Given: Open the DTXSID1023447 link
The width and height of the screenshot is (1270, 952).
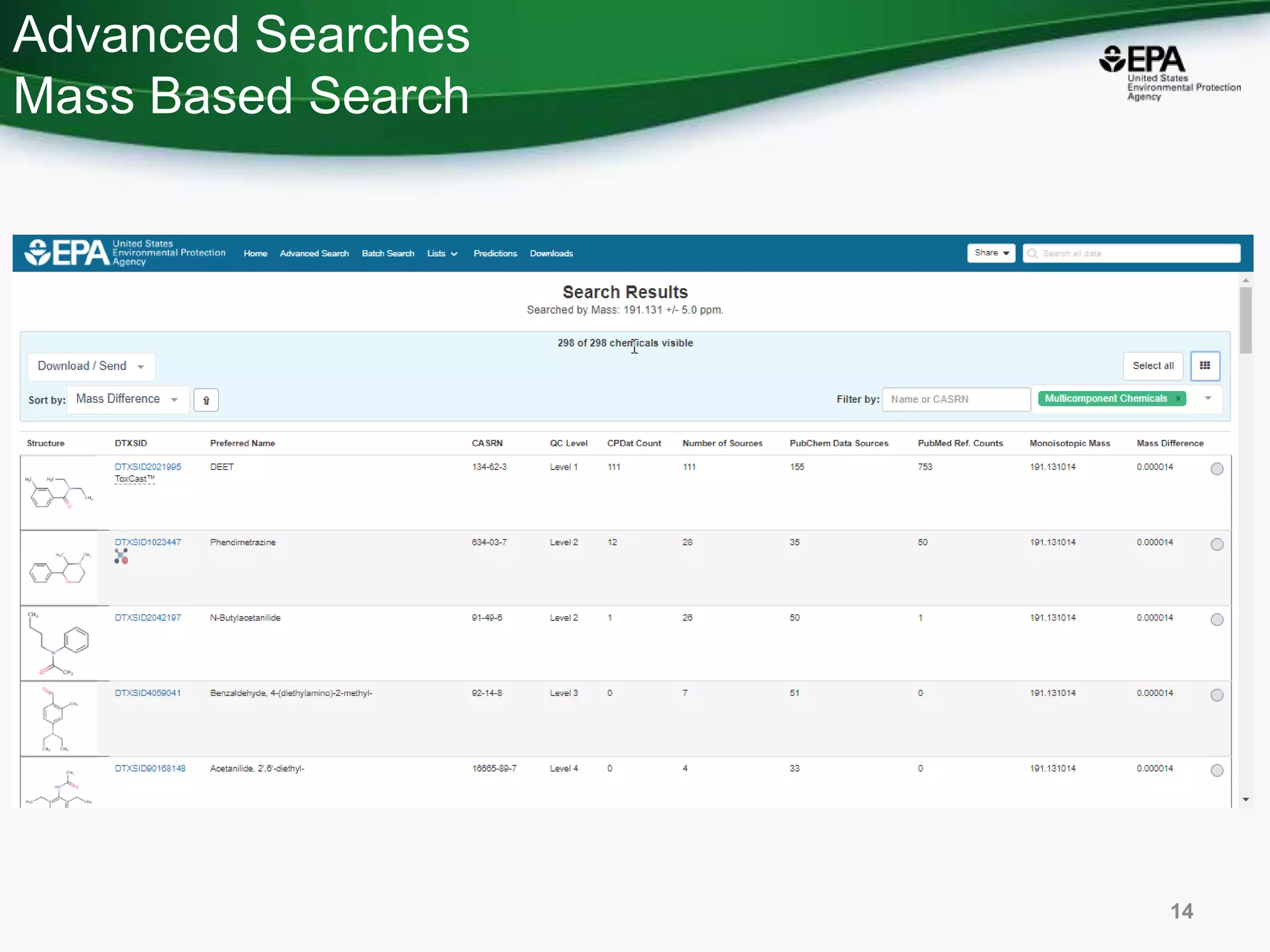Looking at the screenshot, I should coord(148,542).
